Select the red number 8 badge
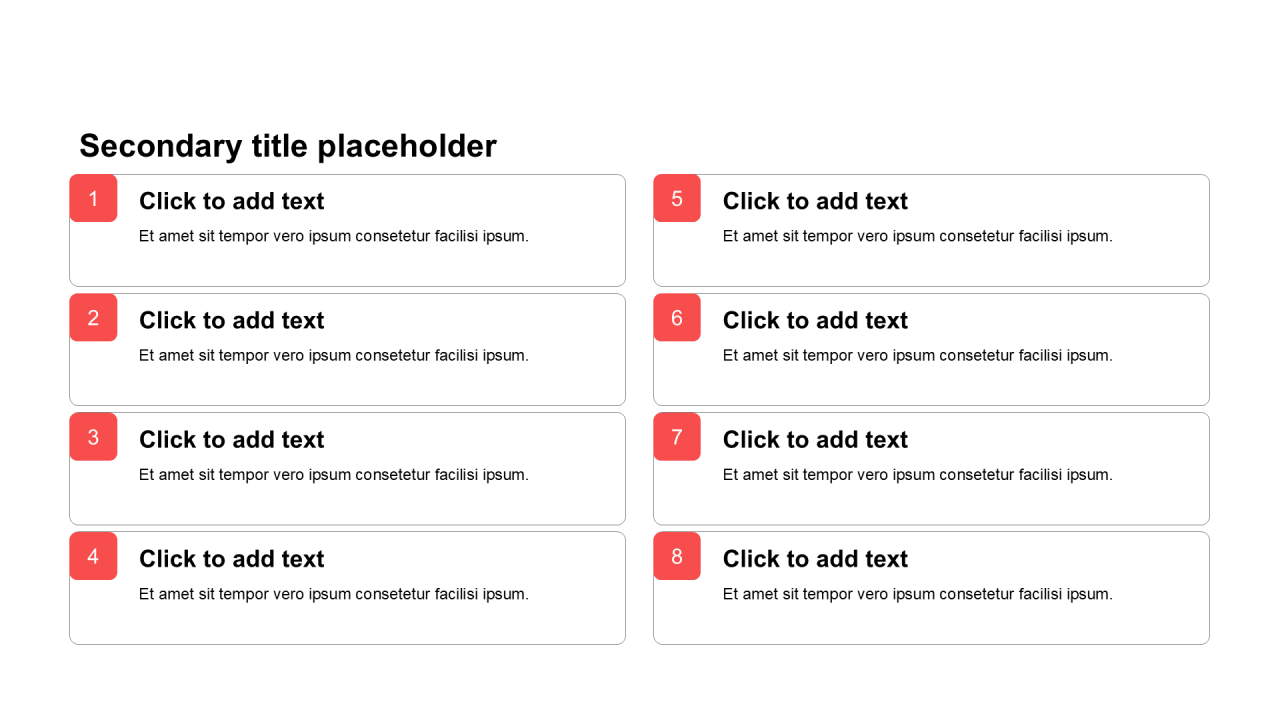This screenshot has height=720, width=1280. coord(677,556)
